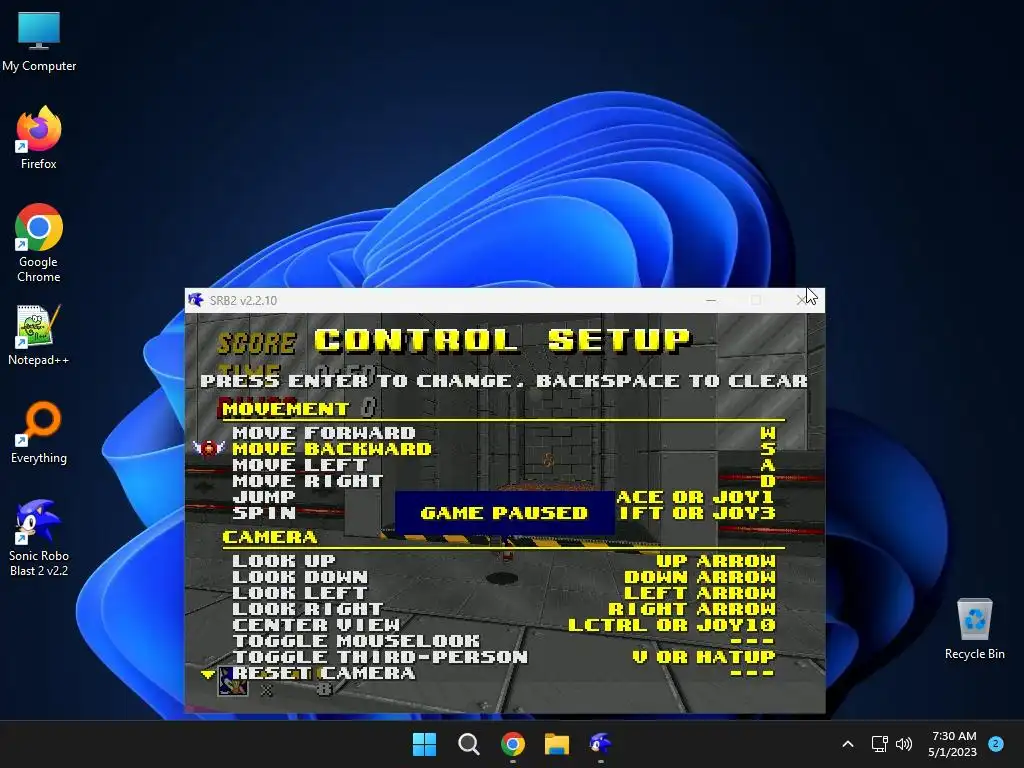
Task: Click the menu cursor beside Move Backward
Action: (209, 448)
